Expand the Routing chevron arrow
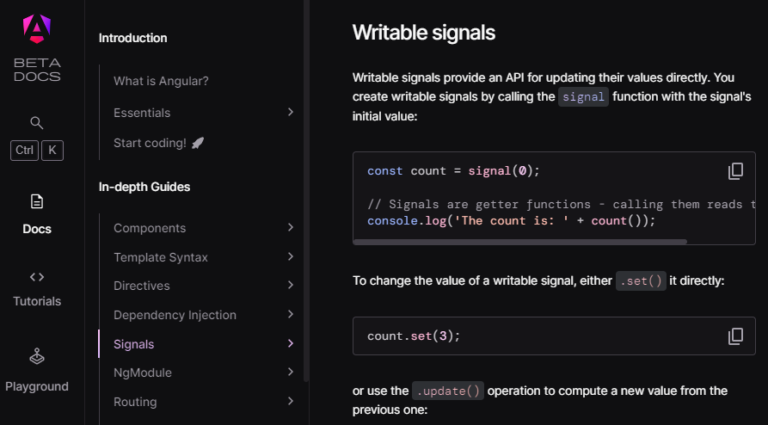 point(290,402)
